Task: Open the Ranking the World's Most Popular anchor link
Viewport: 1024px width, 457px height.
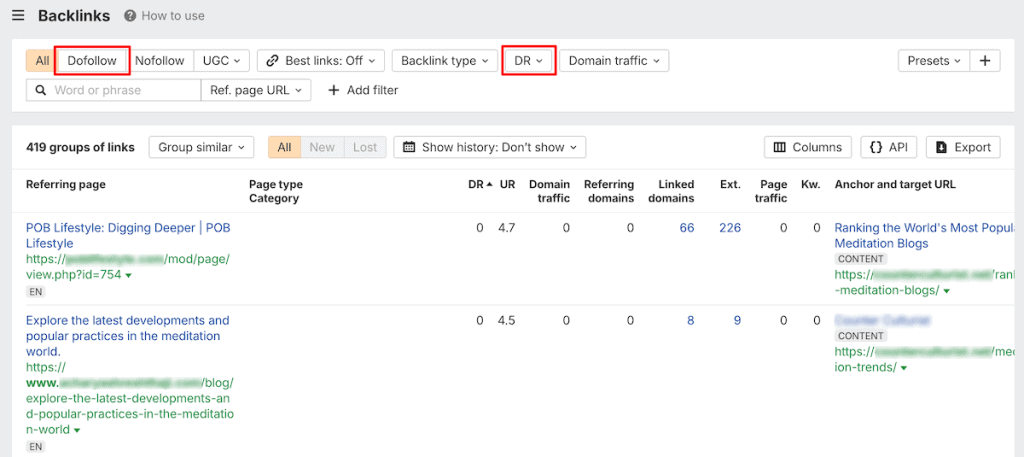Action: click(x=925, y=236)
